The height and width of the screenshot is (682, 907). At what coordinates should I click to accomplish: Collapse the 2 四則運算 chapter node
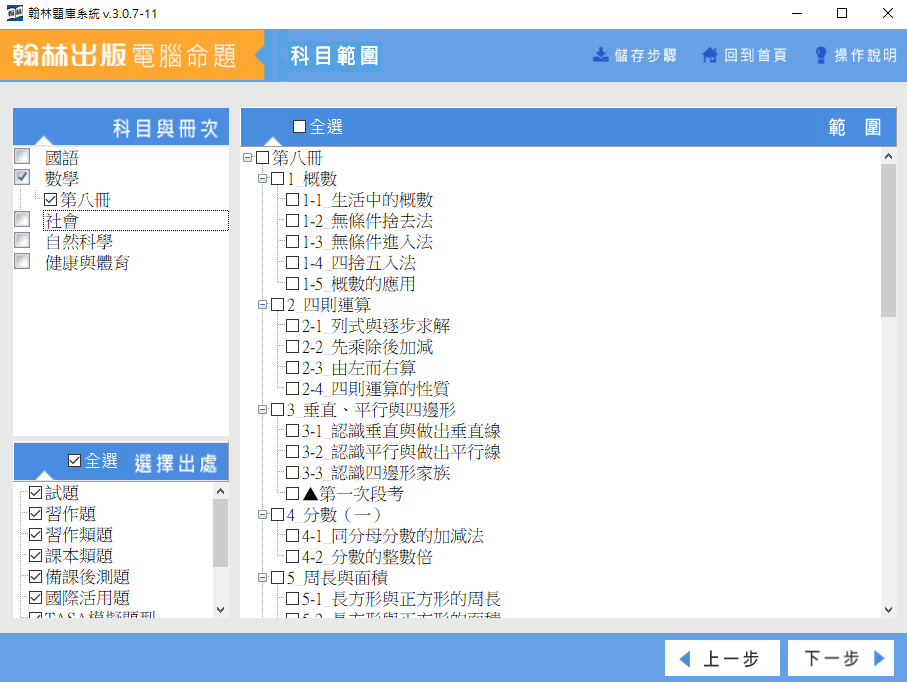tap(263, 305)
